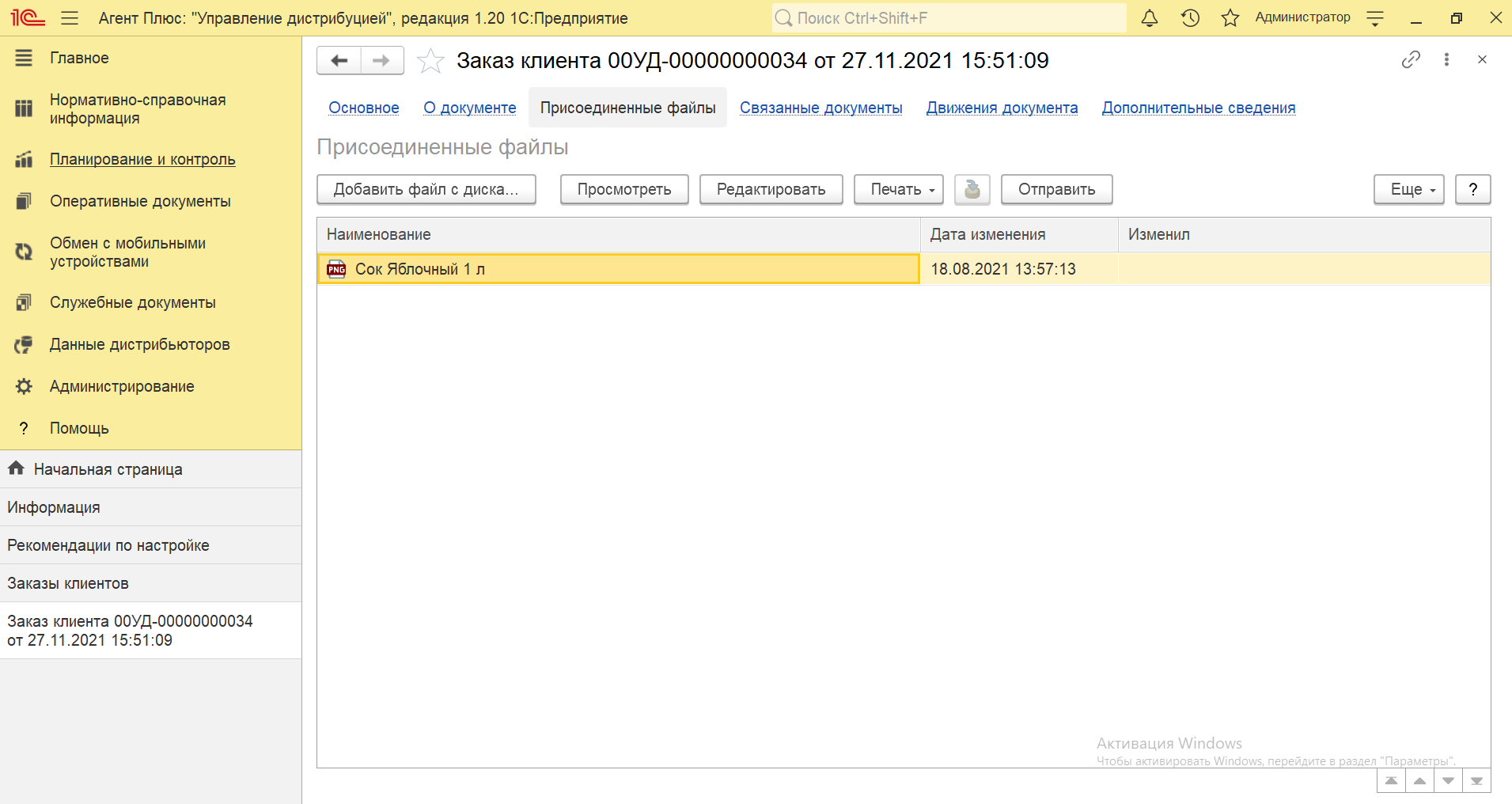
Task: Open Администрирование section in sidebar
Action: tap(122, 386)
